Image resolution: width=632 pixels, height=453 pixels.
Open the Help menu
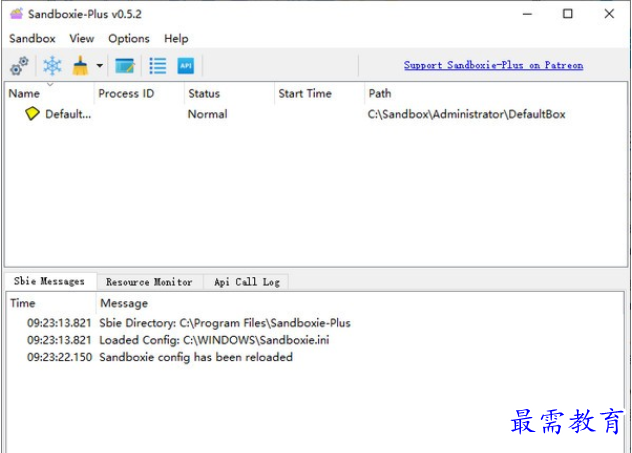click(176, 39)
